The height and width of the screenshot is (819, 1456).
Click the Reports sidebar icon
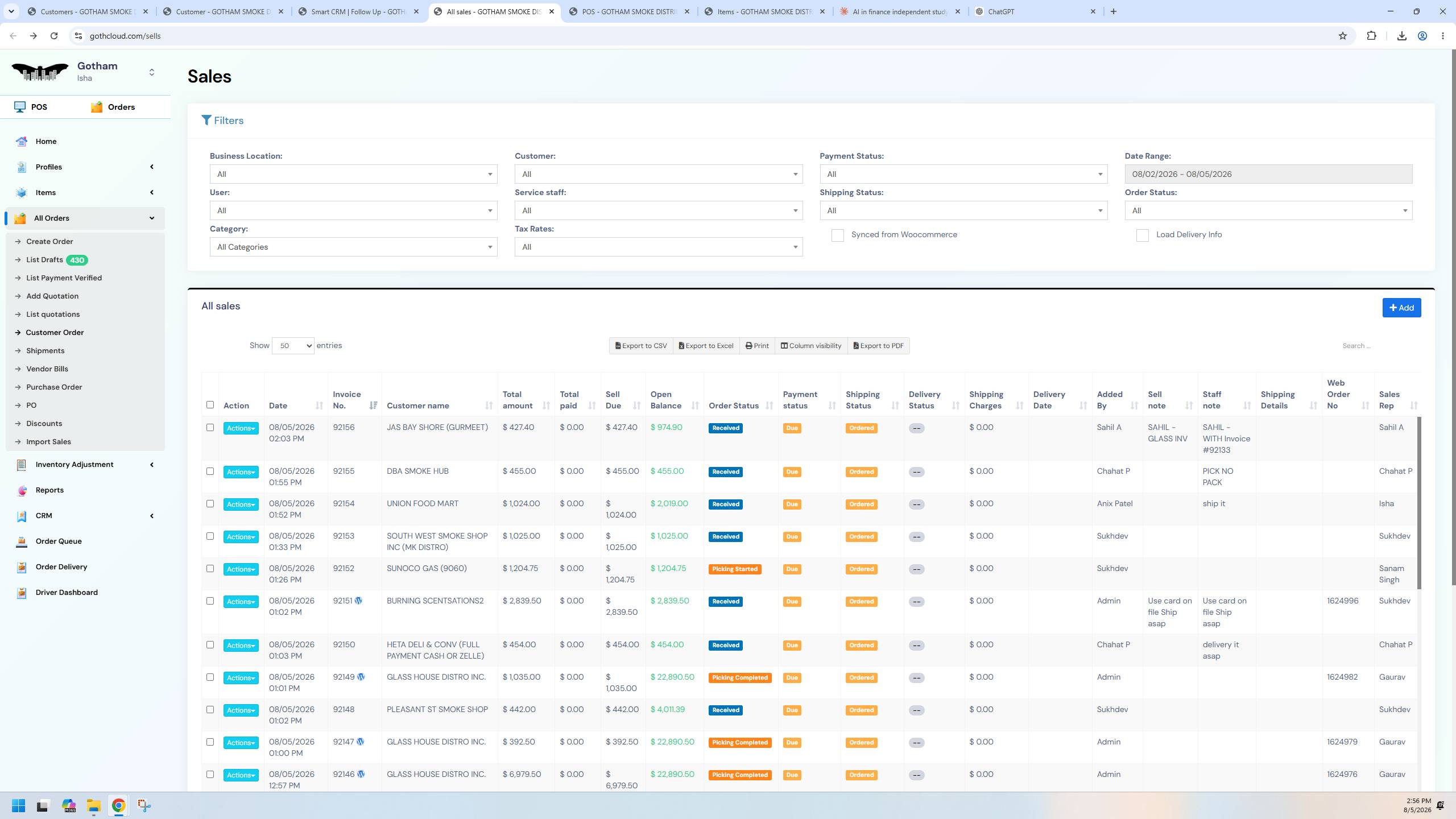point(22,490)
